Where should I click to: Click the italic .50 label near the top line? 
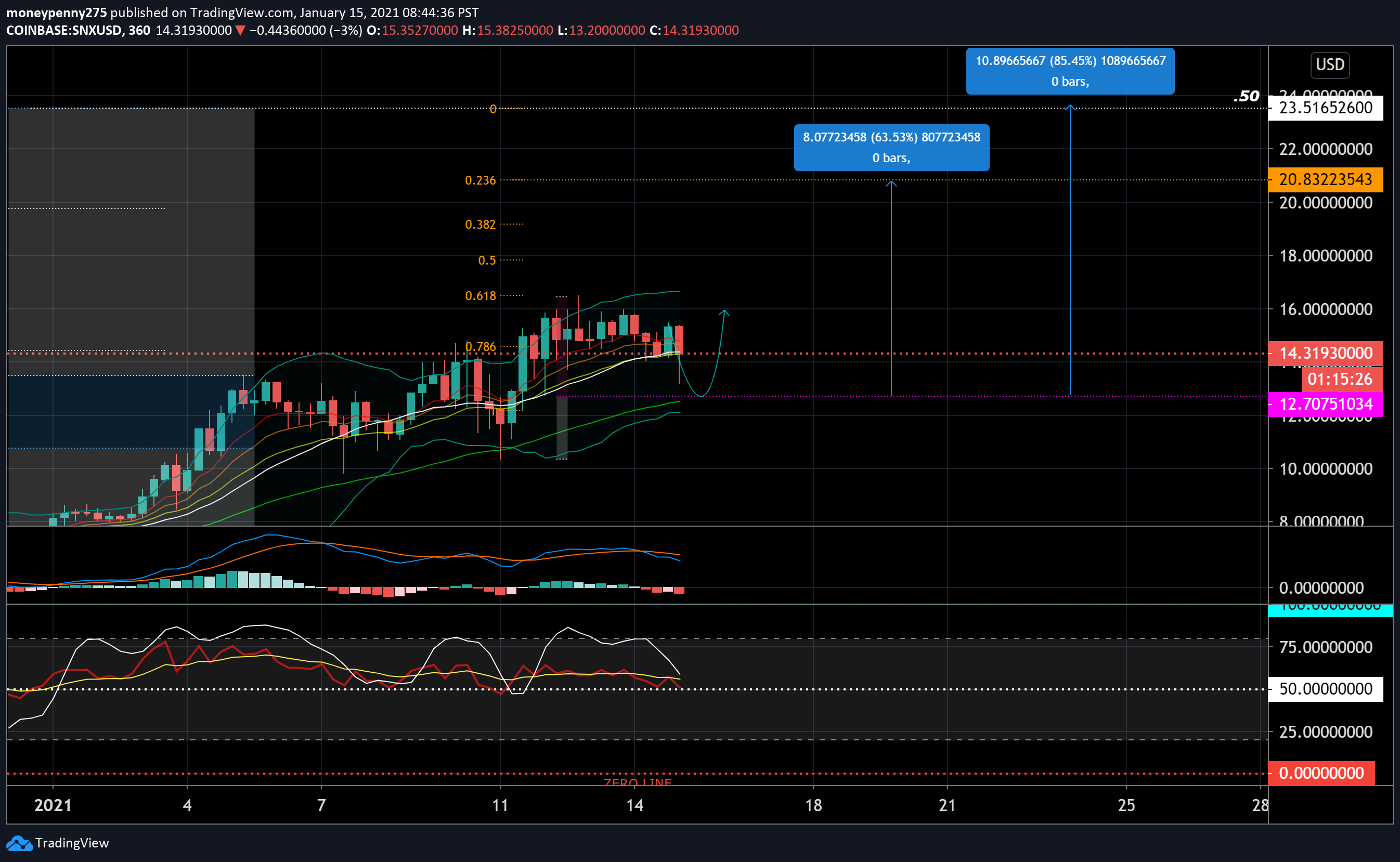point(1246,96)
